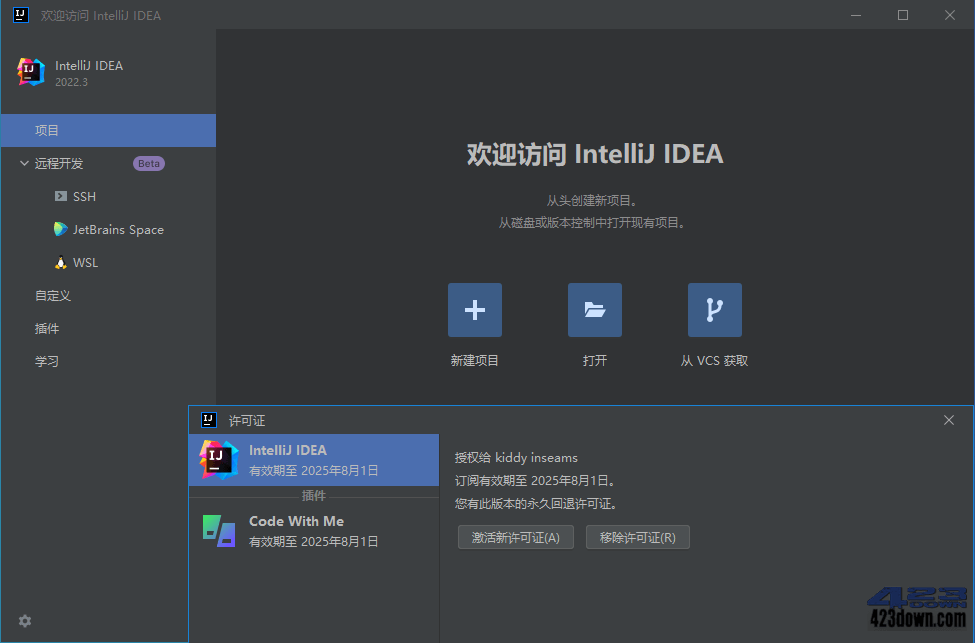Close the 许可证 dialog
This screenshot has width=975, height=643.
(948, 420)
